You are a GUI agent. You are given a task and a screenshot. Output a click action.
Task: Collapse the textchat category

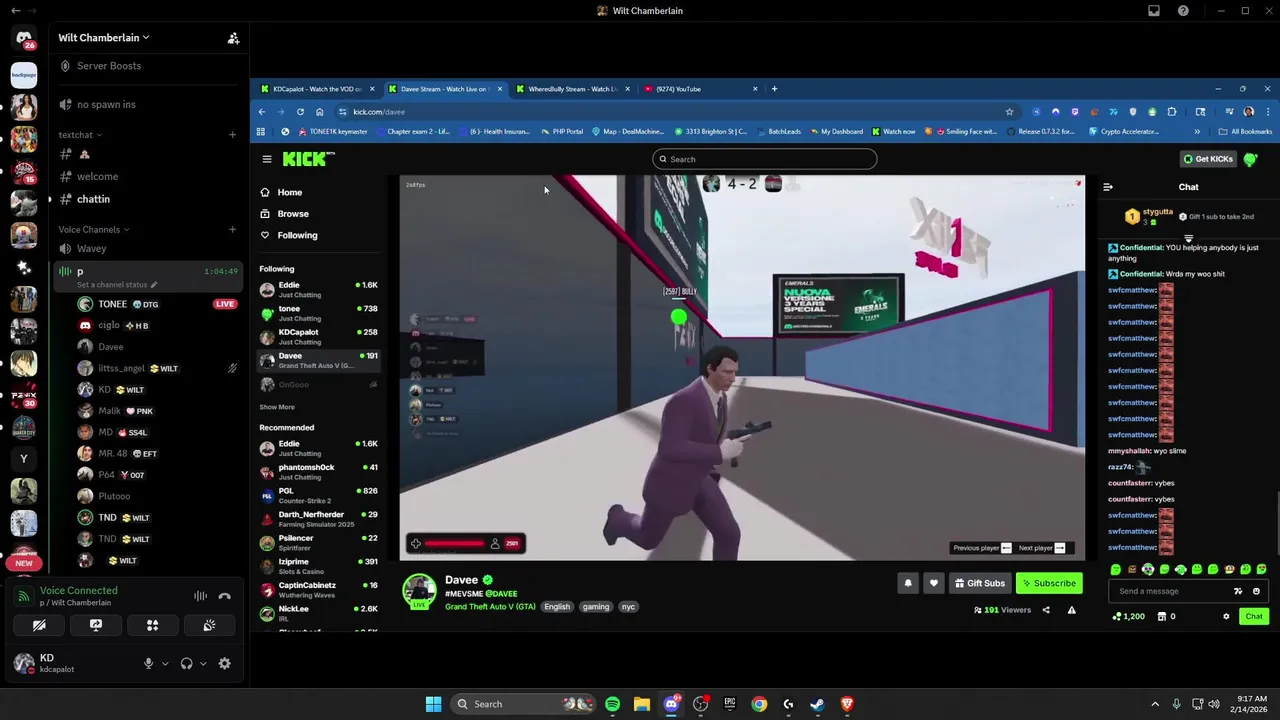(80, 135)
